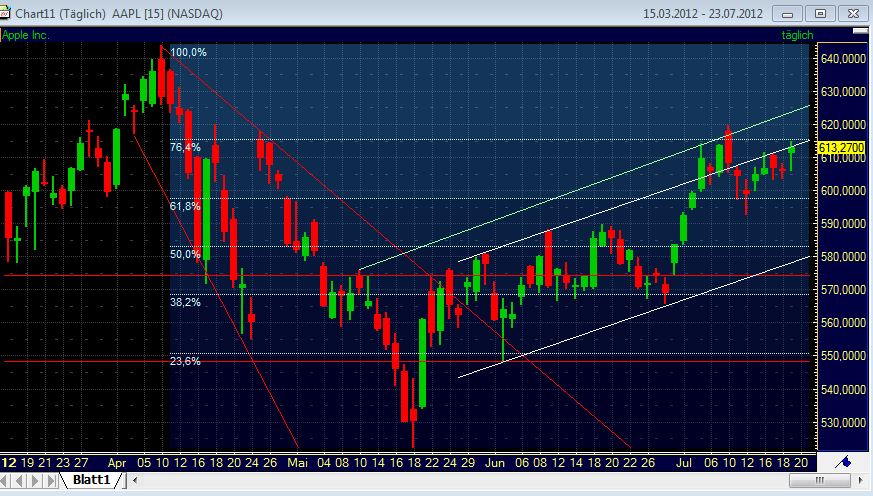Click the horizontal scrollbar thumb

tap(818, 480)
